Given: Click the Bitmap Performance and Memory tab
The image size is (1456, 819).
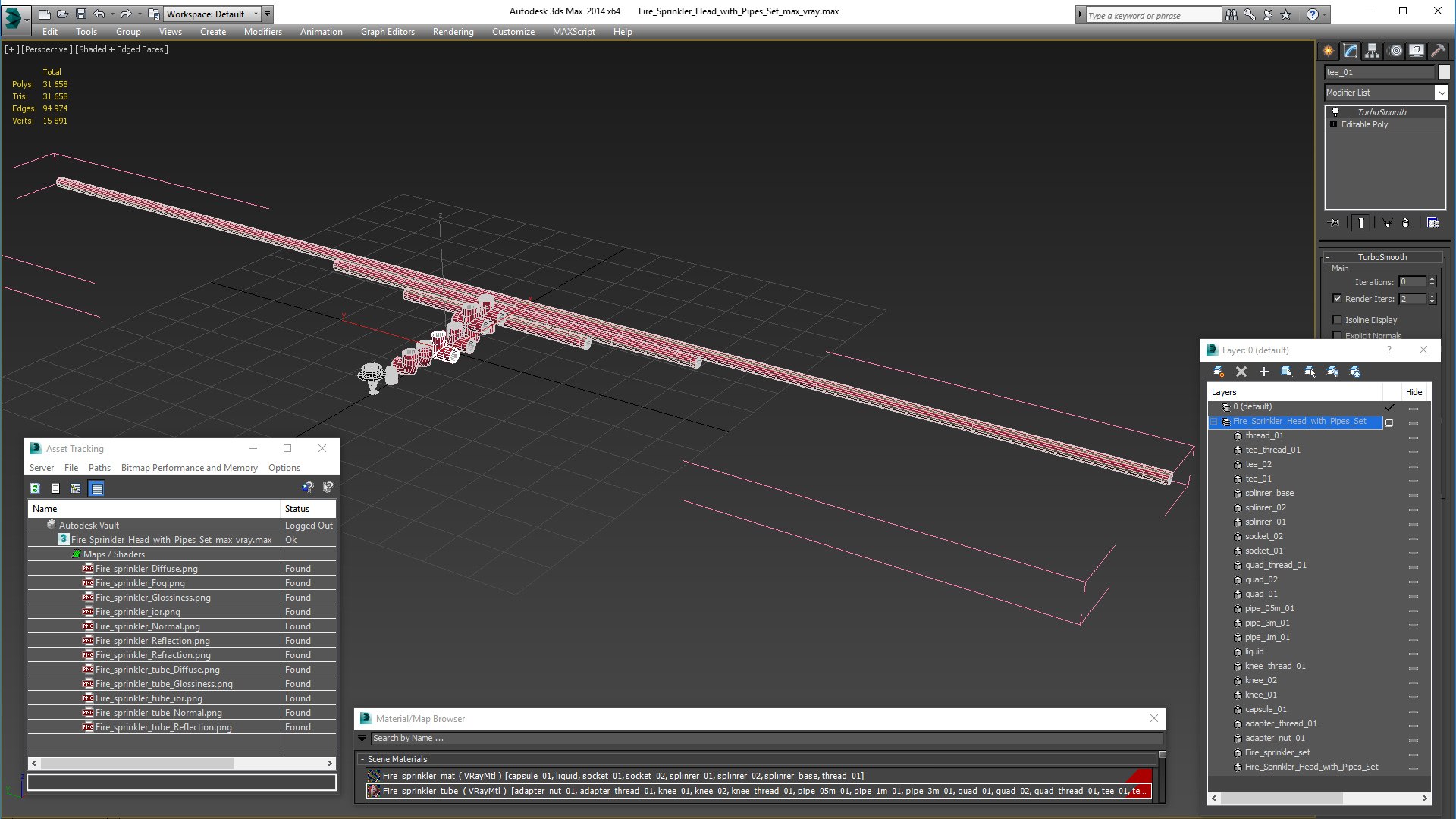Looking at the screenshot, I should pos(190,468).
